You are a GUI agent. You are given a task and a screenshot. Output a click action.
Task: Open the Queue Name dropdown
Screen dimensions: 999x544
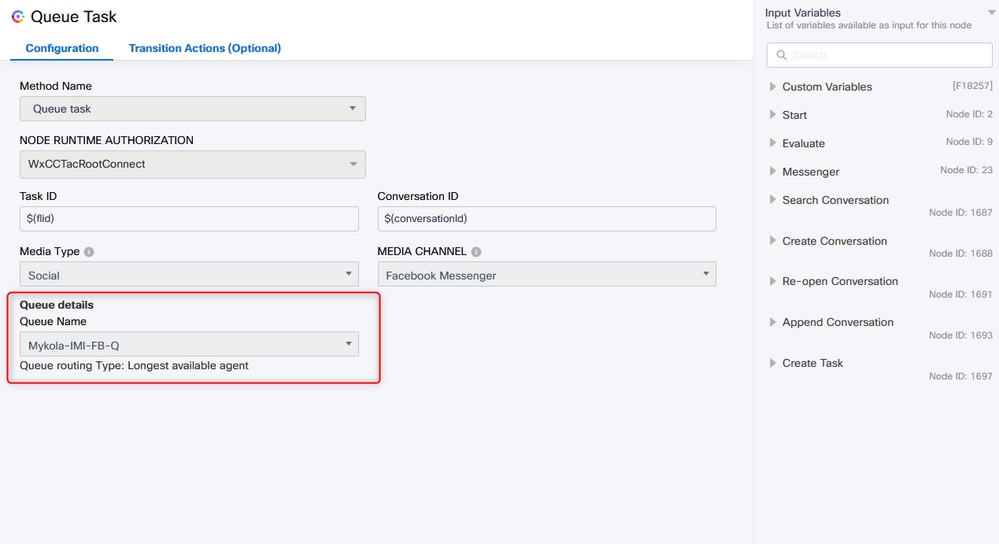(x=189, y=345)
